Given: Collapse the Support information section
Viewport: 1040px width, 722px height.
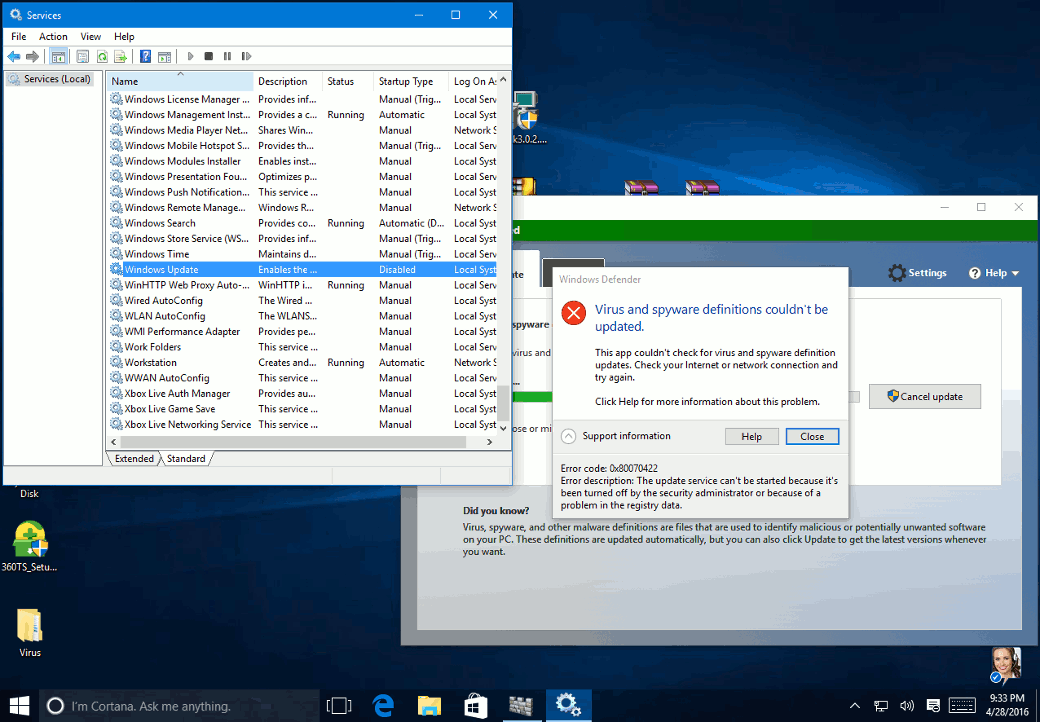Looking at the screenshot, I should pos(569,436).
